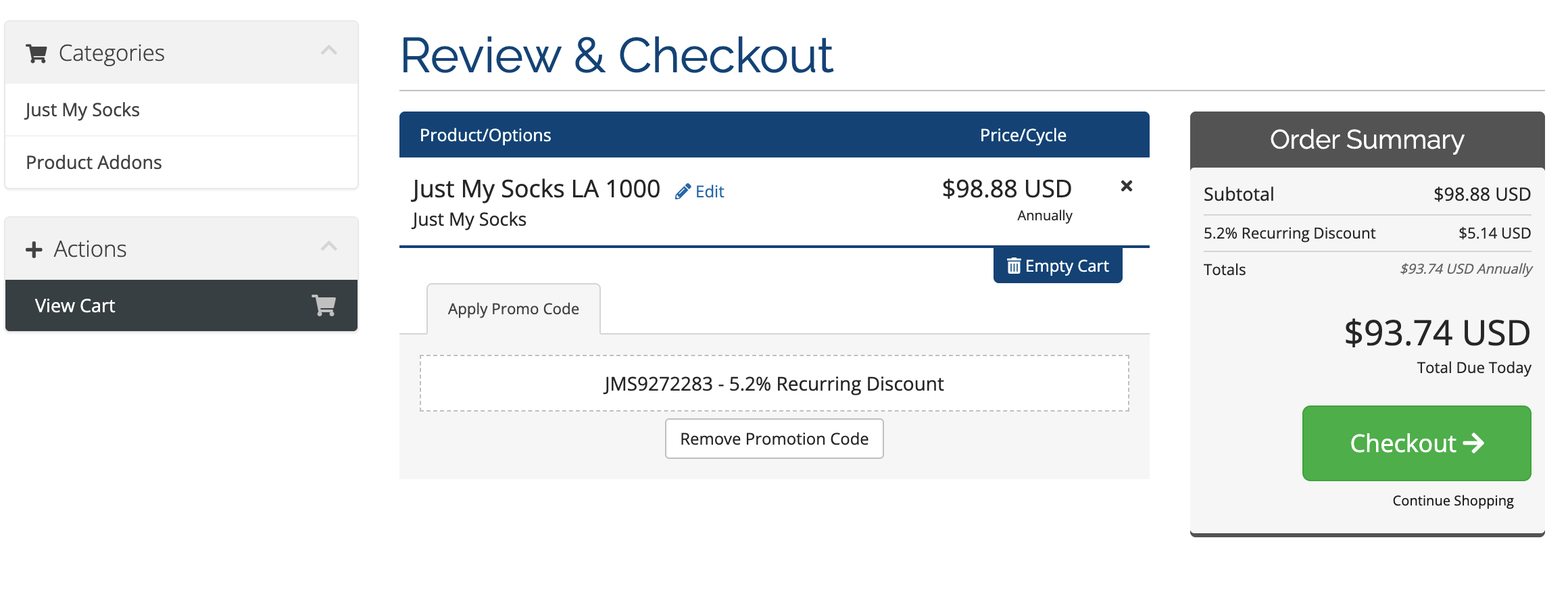Click the Just My Socks subtitle under product
1568x615 pixels.
(x=469, y=220)
